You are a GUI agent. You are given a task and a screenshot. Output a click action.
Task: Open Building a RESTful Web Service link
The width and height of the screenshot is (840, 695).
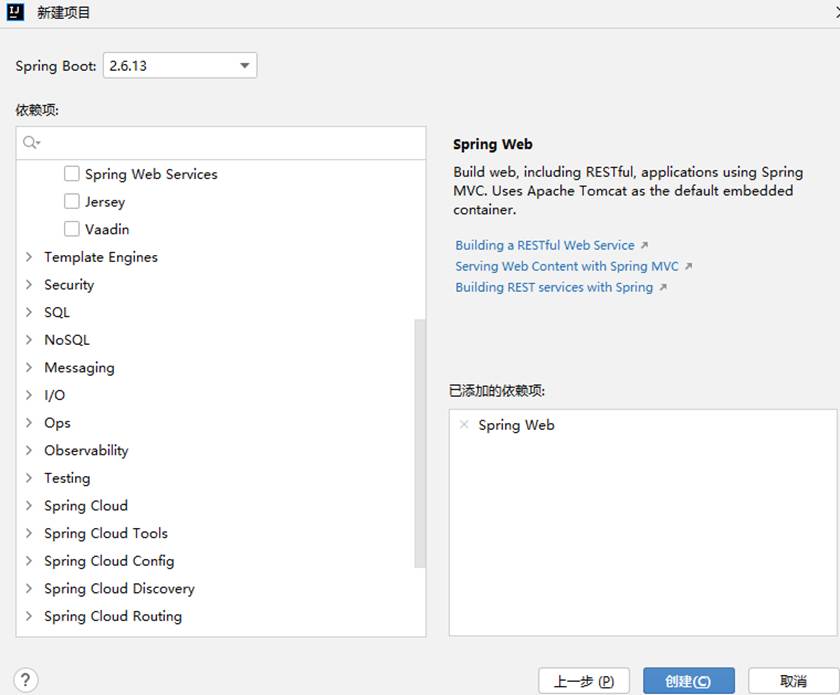[x=545, y=245]
